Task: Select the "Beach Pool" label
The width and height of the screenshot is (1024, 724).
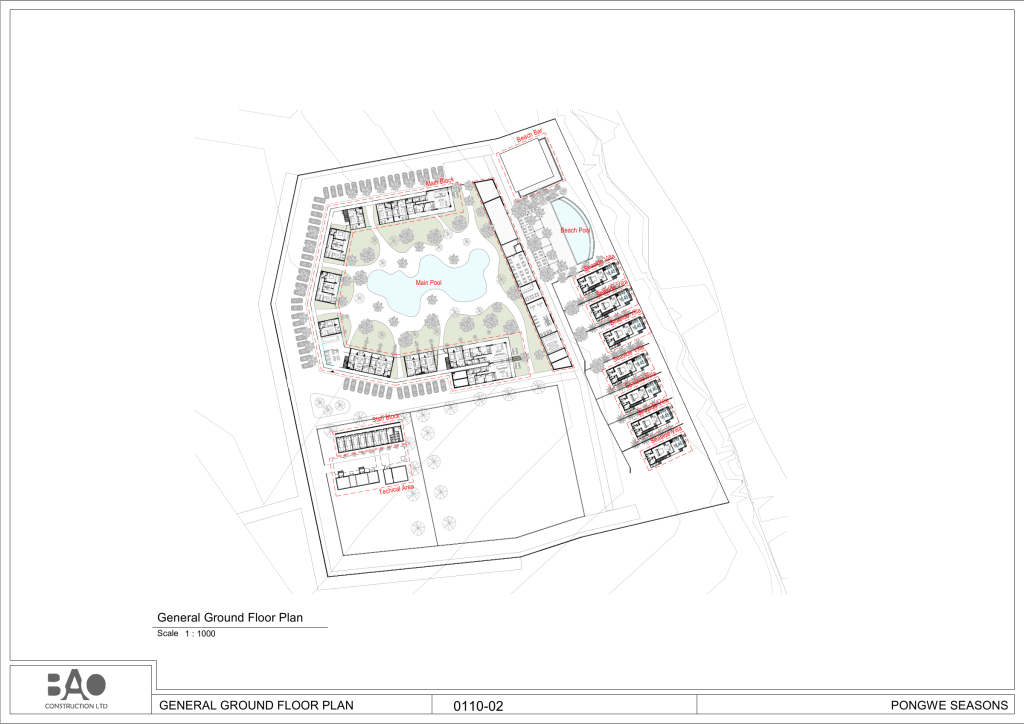Action: 575,230
